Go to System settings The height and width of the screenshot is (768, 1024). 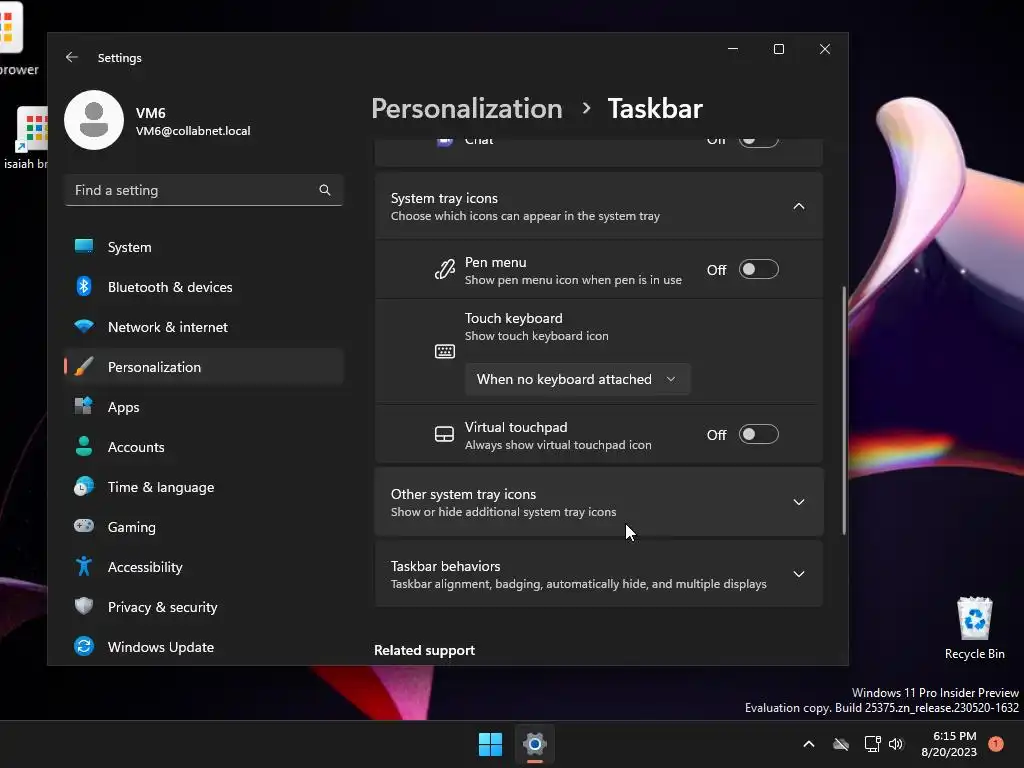coord(204,247)
